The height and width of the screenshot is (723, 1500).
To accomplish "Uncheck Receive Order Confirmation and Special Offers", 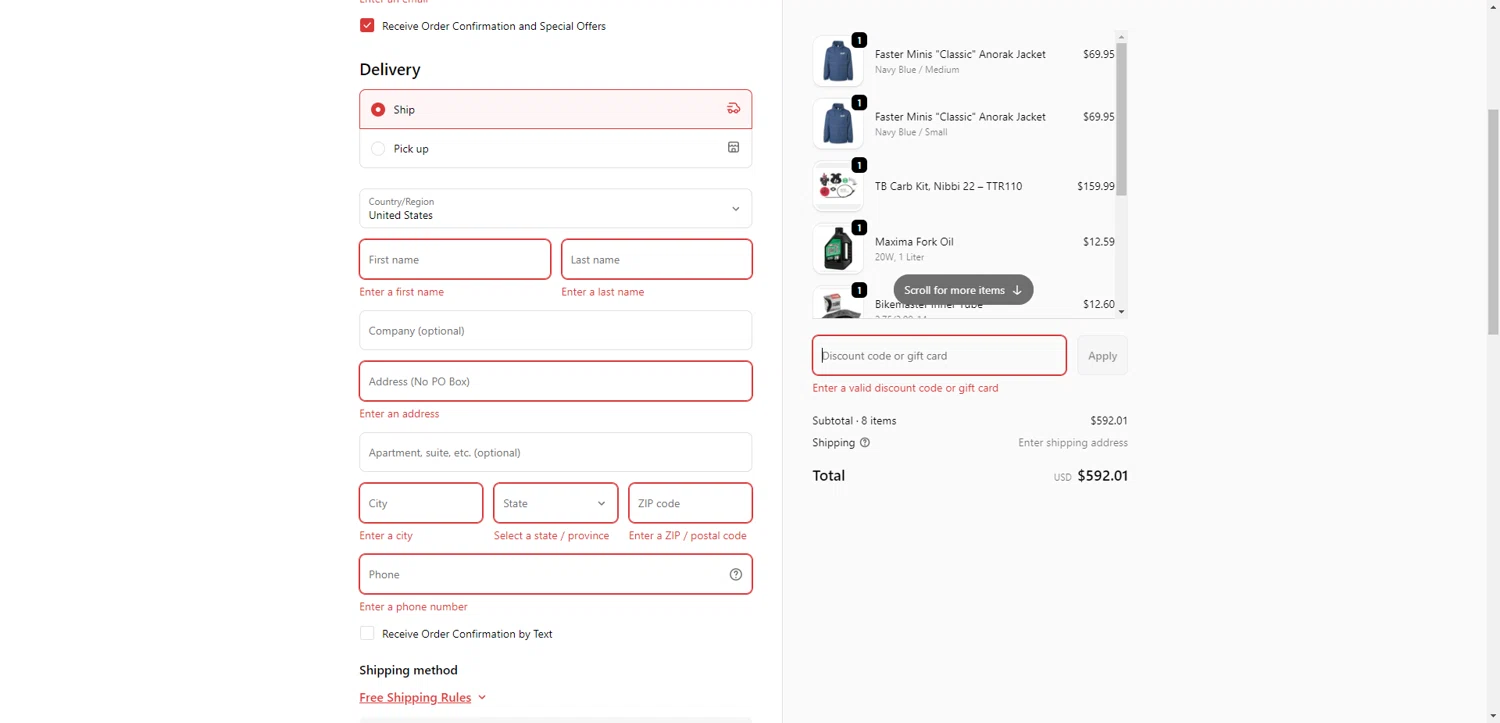I will pos(367,25).
